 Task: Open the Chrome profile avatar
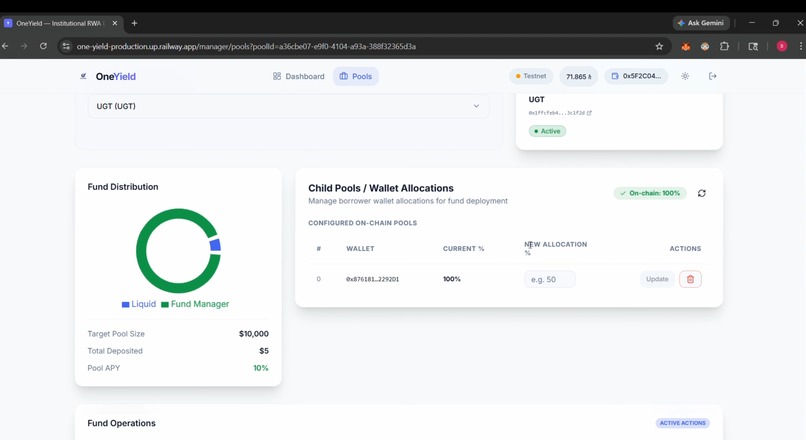pos(782,46)
